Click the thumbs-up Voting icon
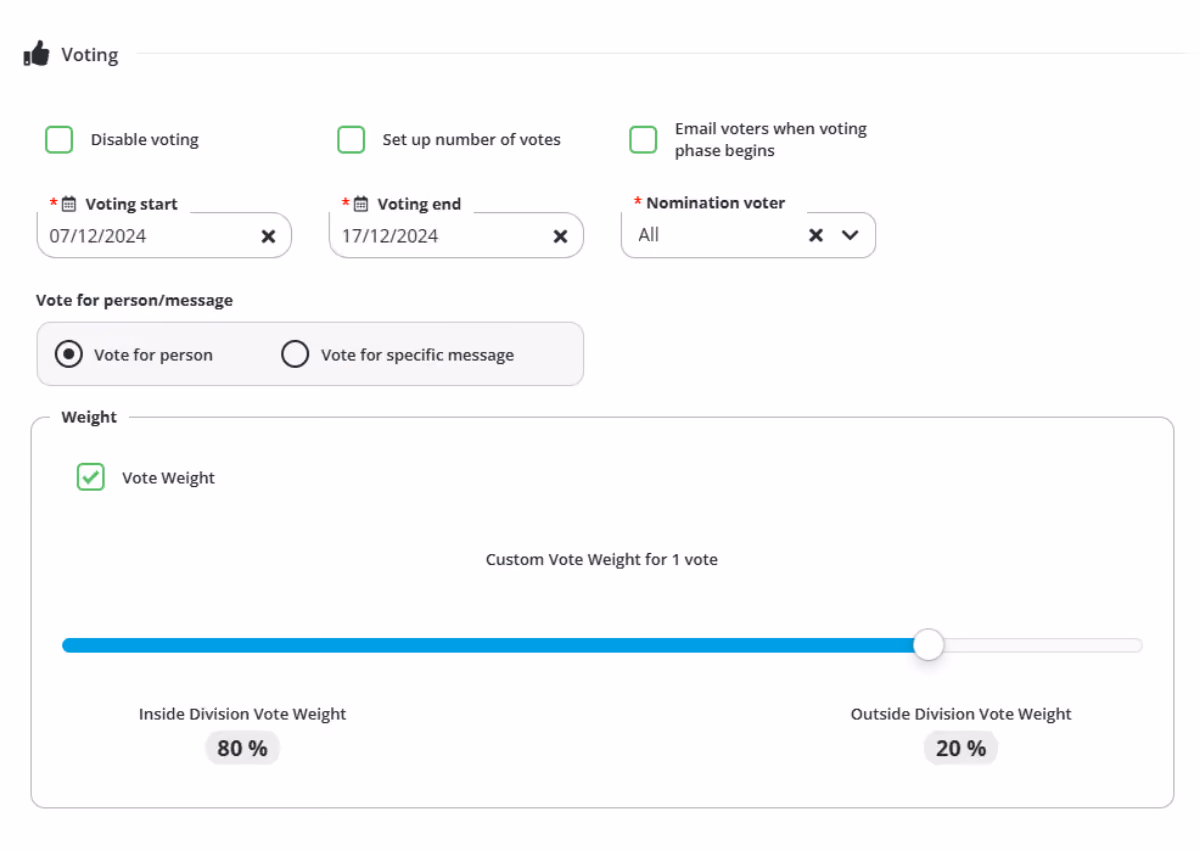 pyautogui.click(x=36, y=54)
